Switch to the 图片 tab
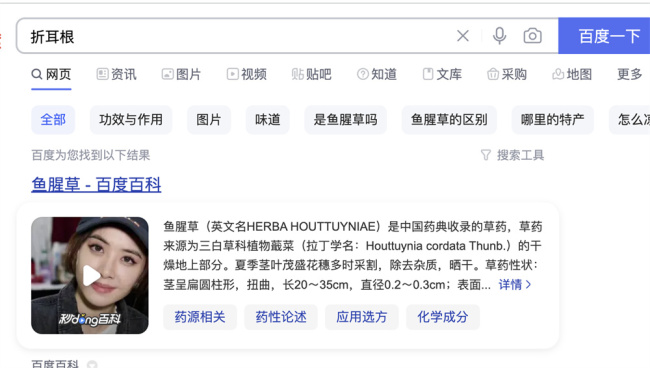The width and height of the screenshot is (650, 368). [x=181, y=75]
